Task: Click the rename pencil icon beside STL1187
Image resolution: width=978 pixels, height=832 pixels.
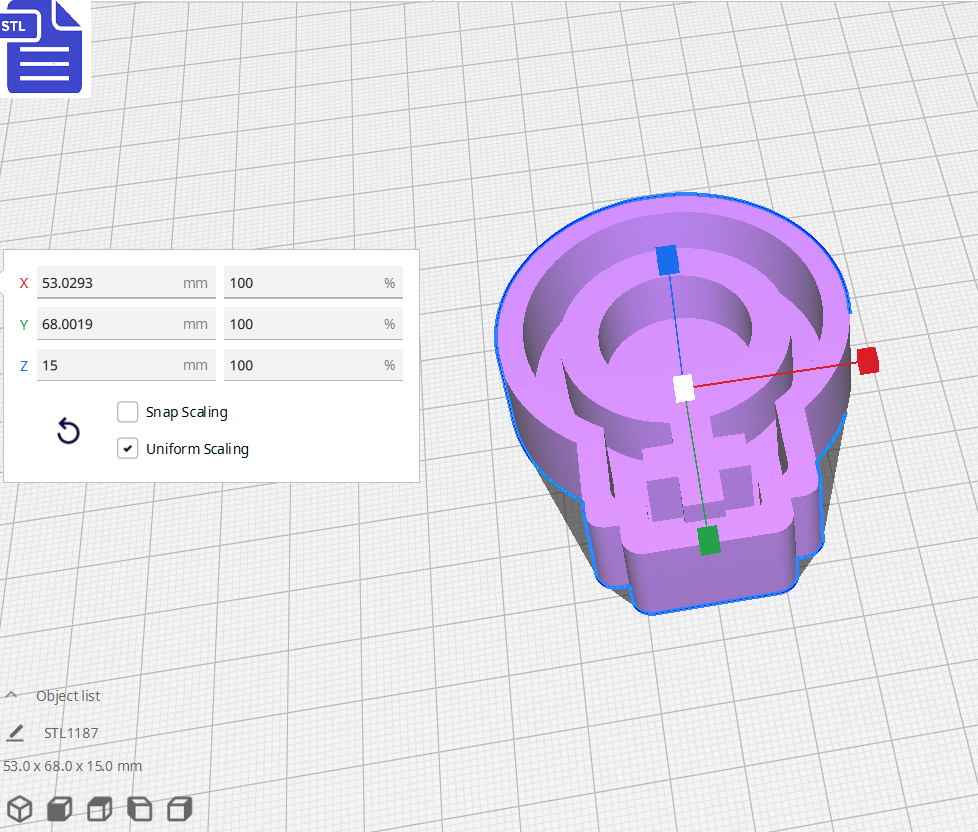Action: (14, 733)
